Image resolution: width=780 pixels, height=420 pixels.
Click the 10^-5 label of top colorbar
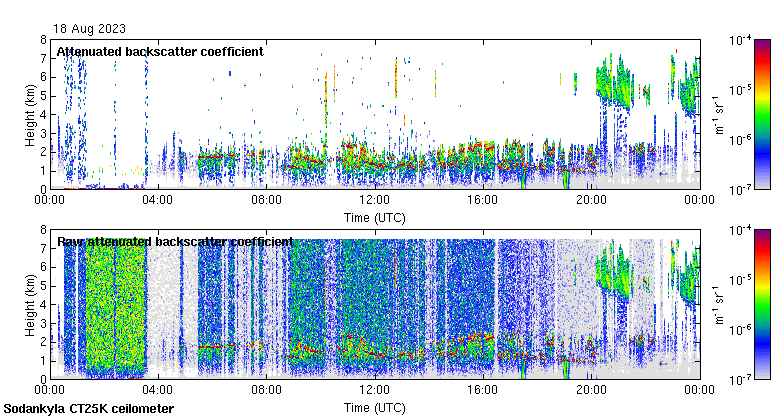tap(740, 90)
